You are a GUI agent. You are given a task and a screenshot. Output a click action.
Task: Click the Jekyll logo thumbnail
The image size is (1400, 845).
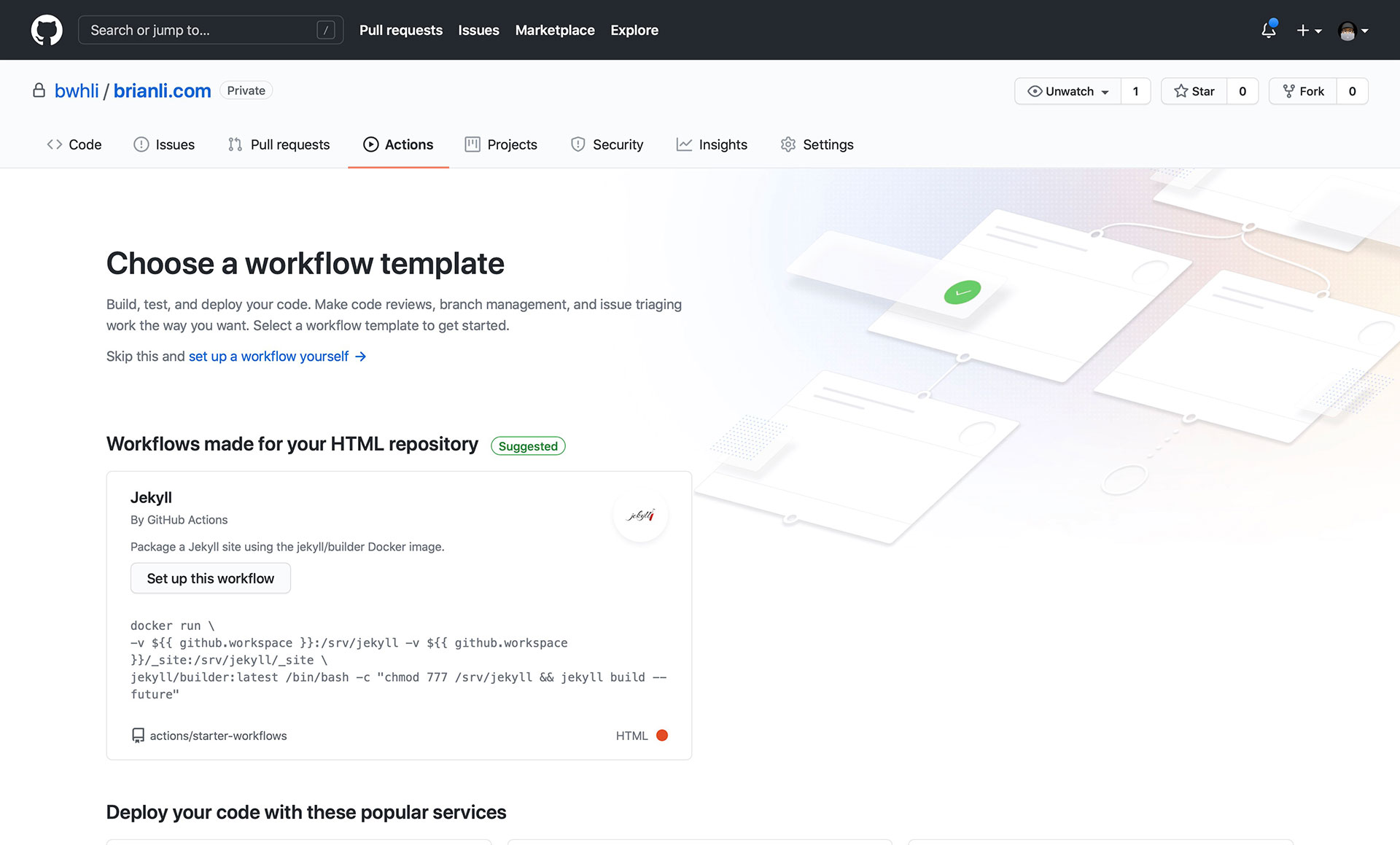pyautogui.click(x=641, y=515)
